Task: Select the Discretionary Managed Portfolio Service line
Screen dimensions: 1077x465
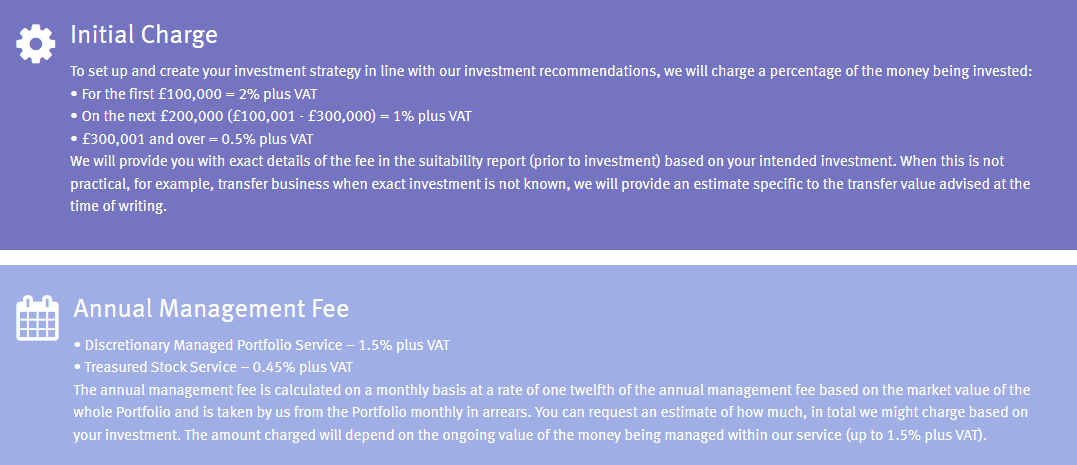Action: point(262,345)
